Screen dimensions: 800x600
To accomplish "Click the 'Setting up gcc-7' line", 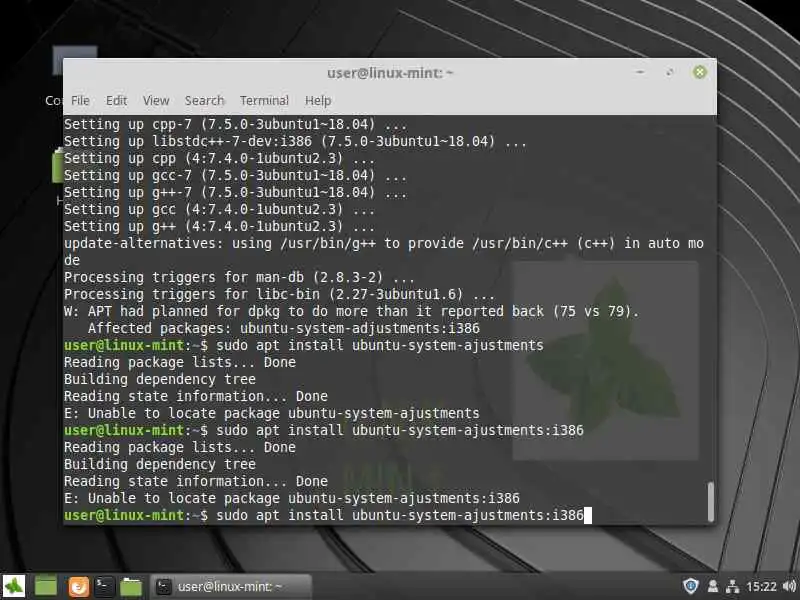I will [x=235, y=175].
